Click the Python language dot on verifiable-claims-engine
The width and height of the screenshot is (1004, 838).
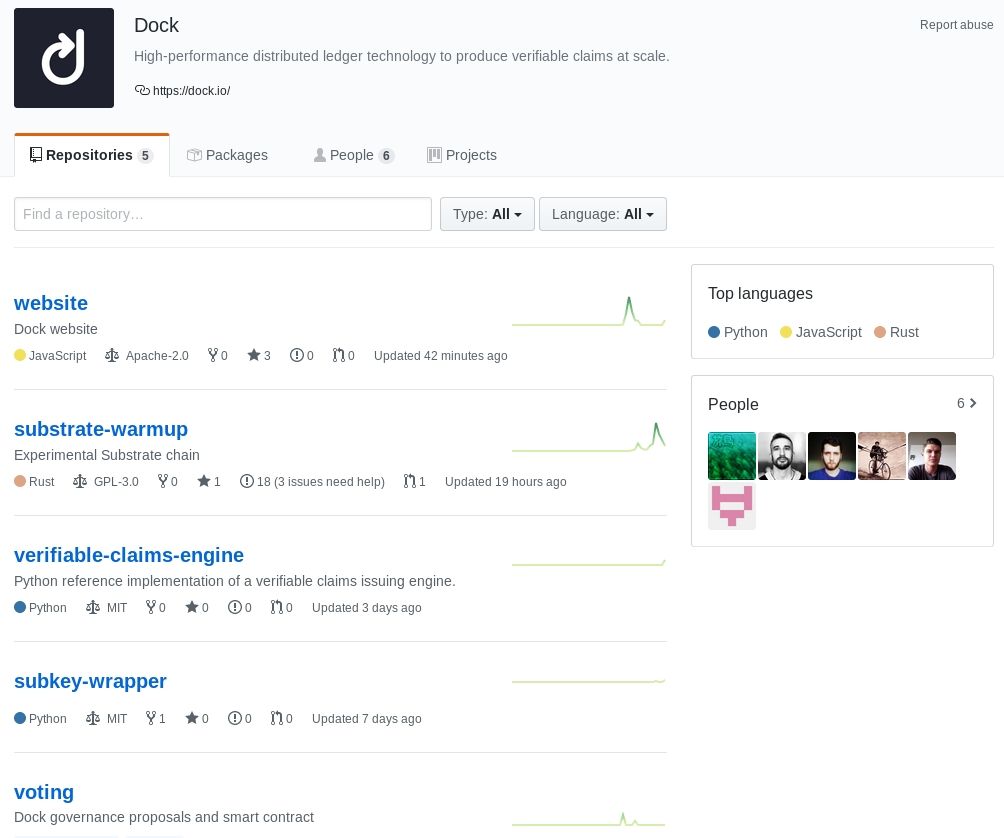pyautogui.click(x=20, y=607)
